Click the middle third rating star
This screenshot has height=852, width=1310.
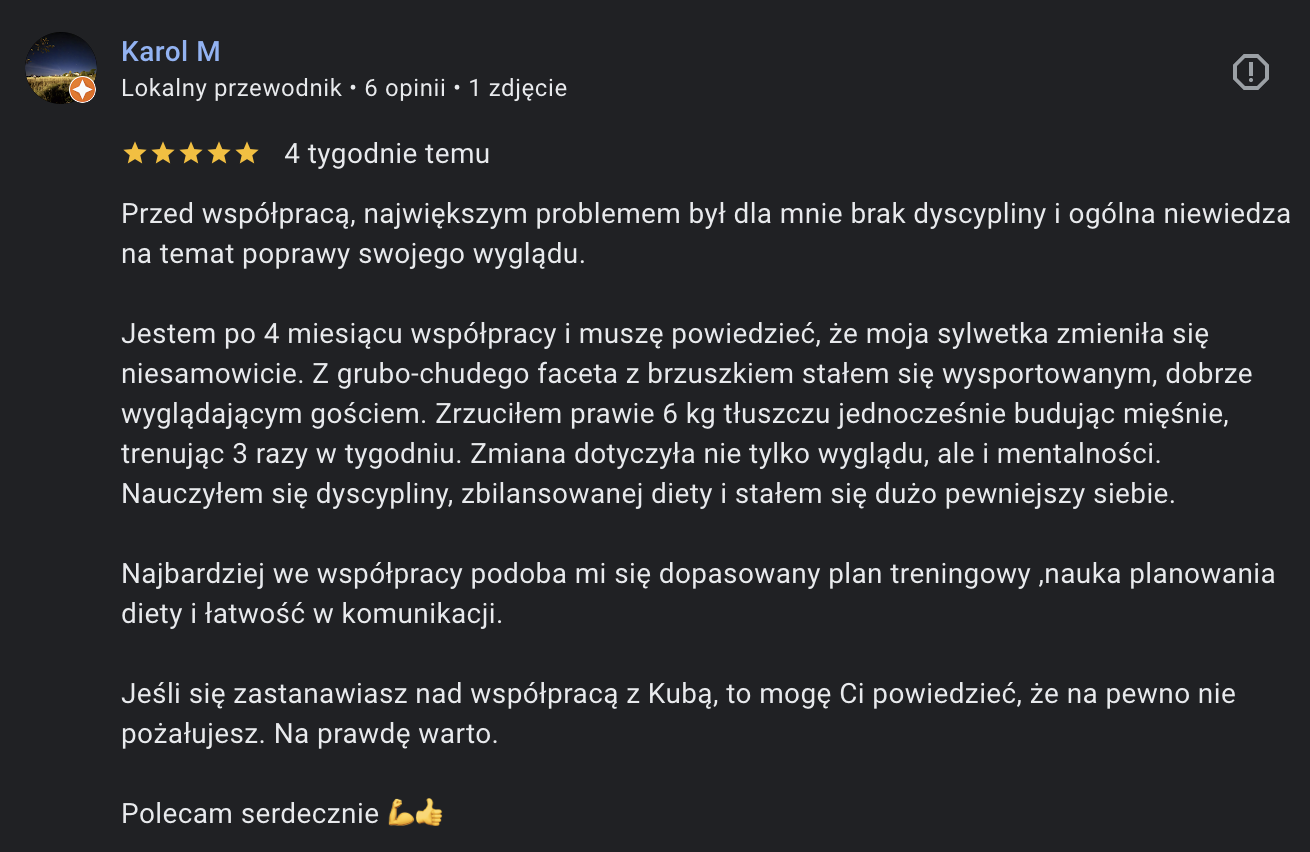190,154
